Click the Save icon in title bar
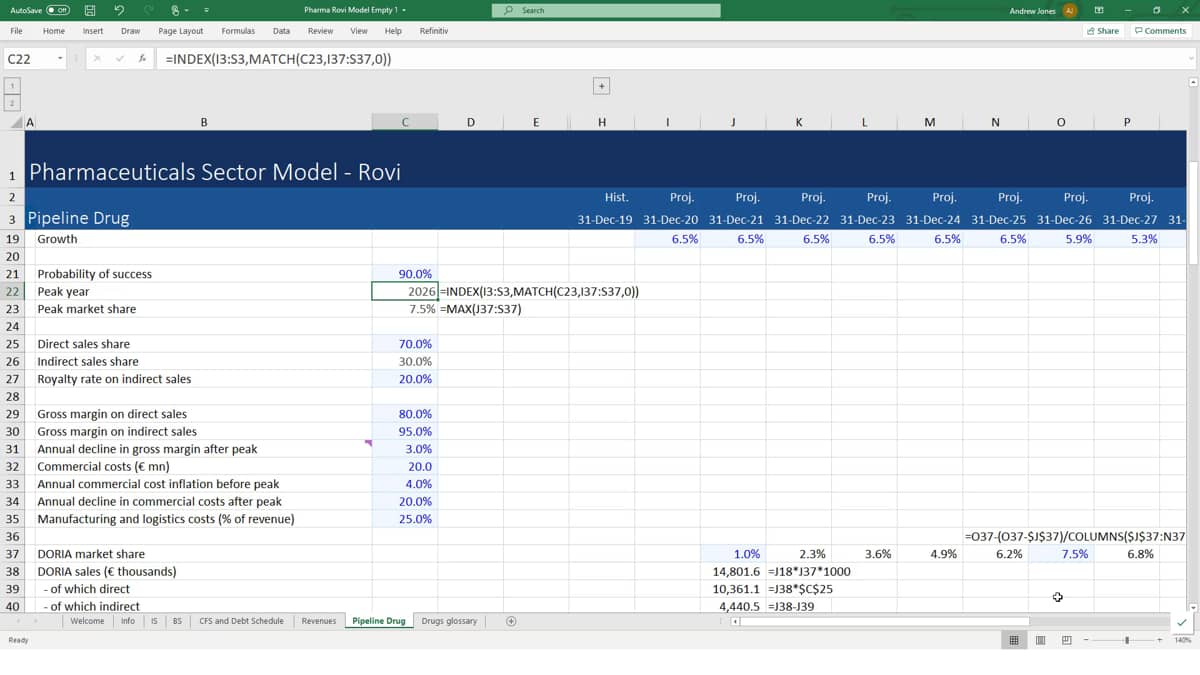The width and height of the screenshot is (1200, 675). (90, 10)
